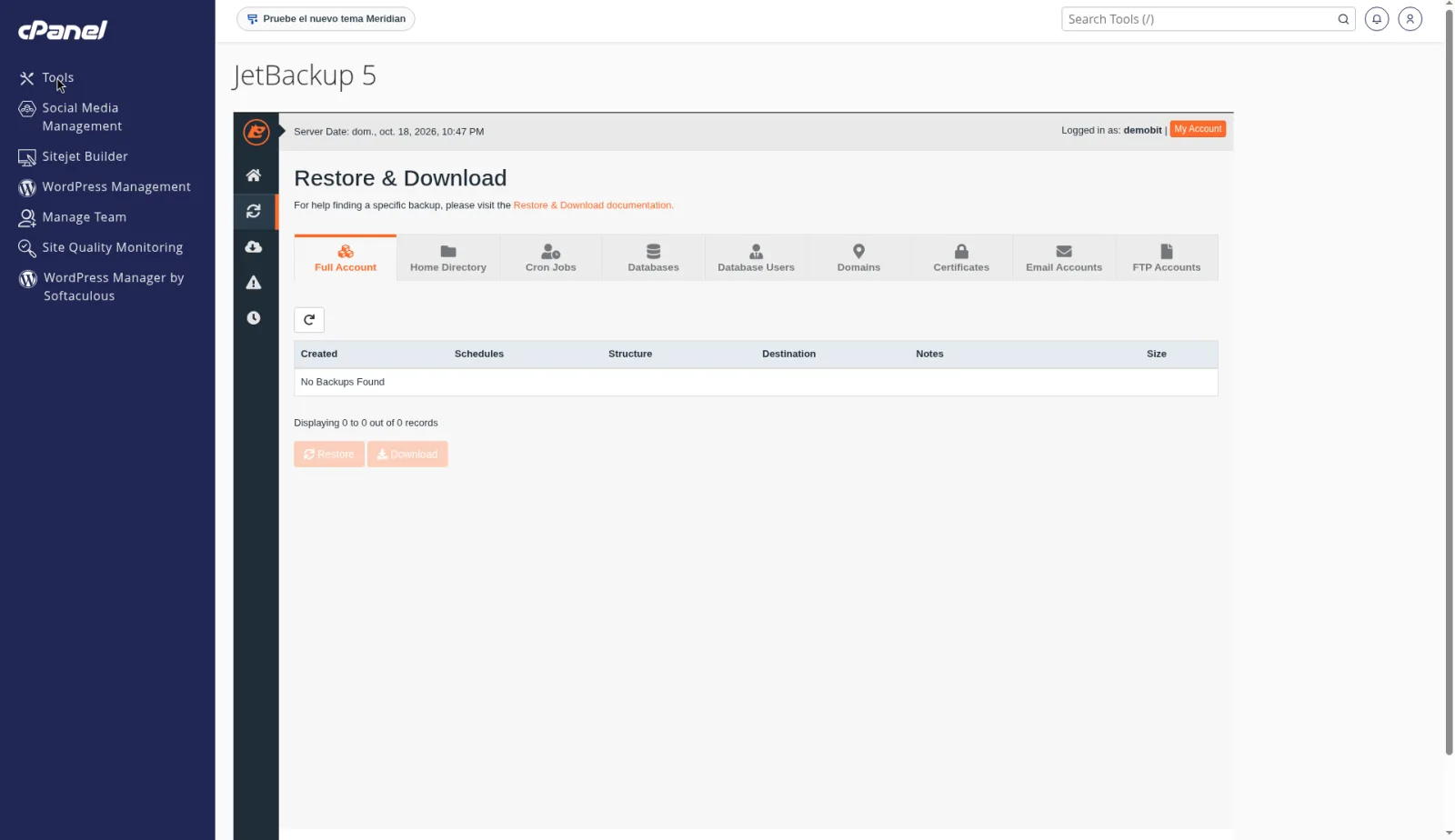This screenshot has height=840, width=1455.
Task: Open the user account menu icon
Action: pos(1410,19)
